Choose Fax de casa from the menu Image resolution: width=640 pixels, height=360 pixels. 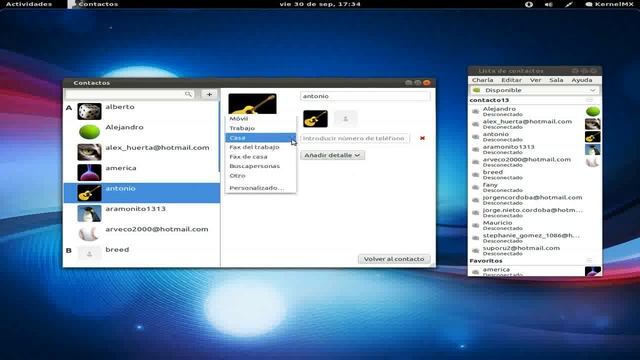coord(260,157)
